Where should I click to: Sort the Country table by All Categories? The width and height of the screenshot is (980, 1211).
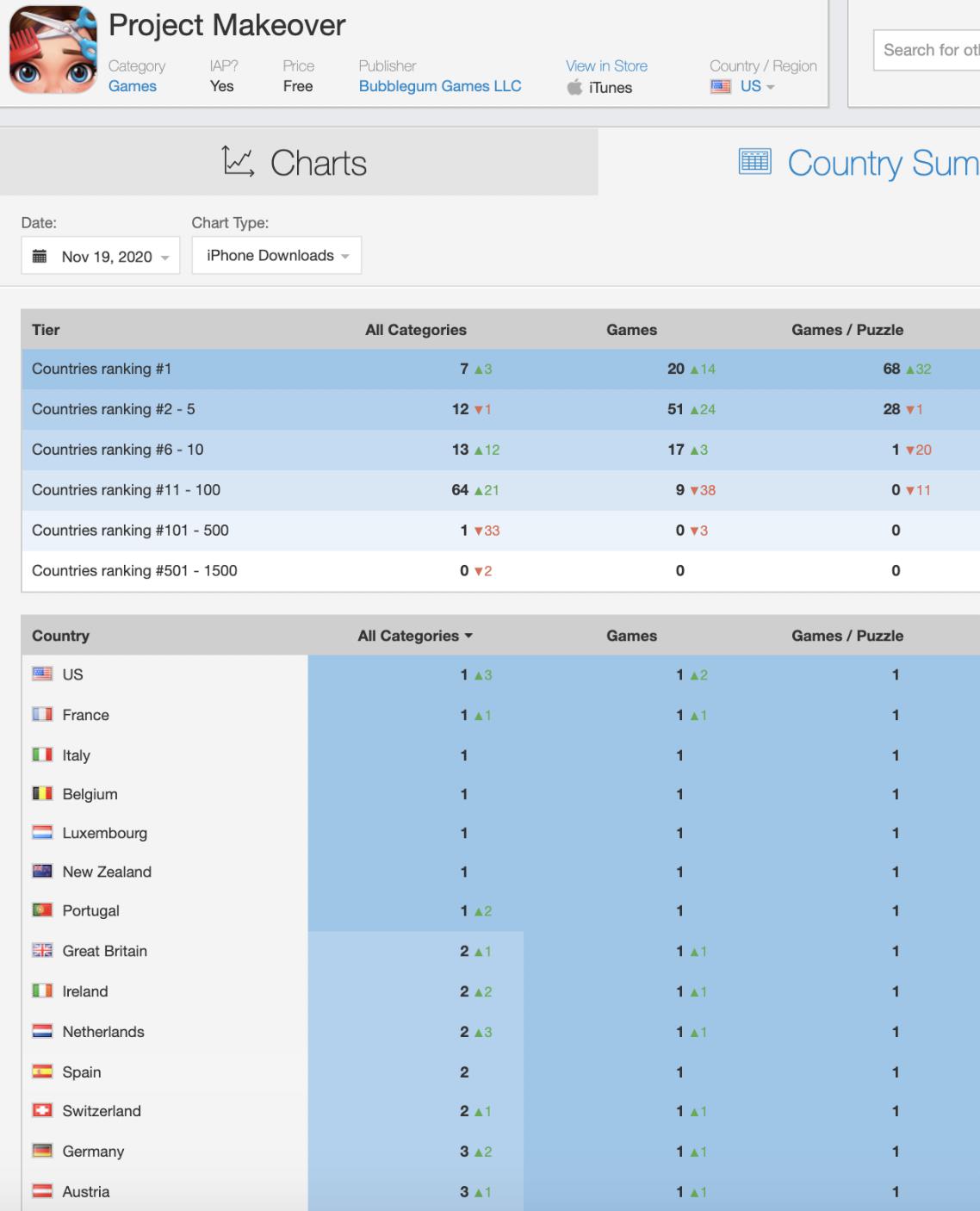(x=415, y=636)
